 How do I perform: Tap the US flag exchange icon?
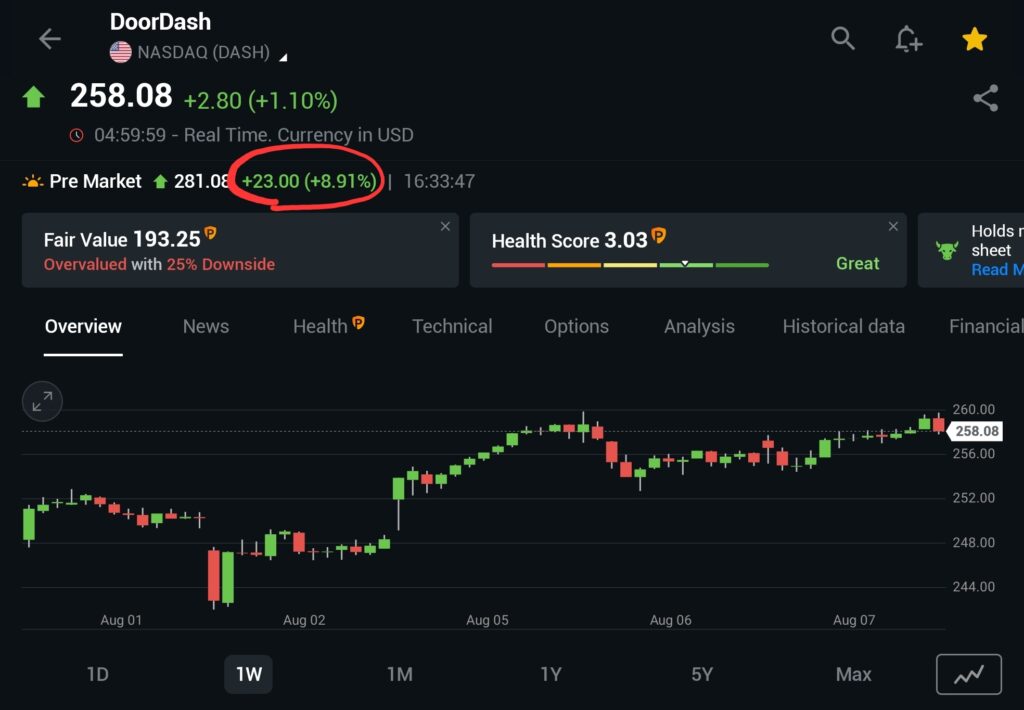pyautogui.click(x=121, y=52)
